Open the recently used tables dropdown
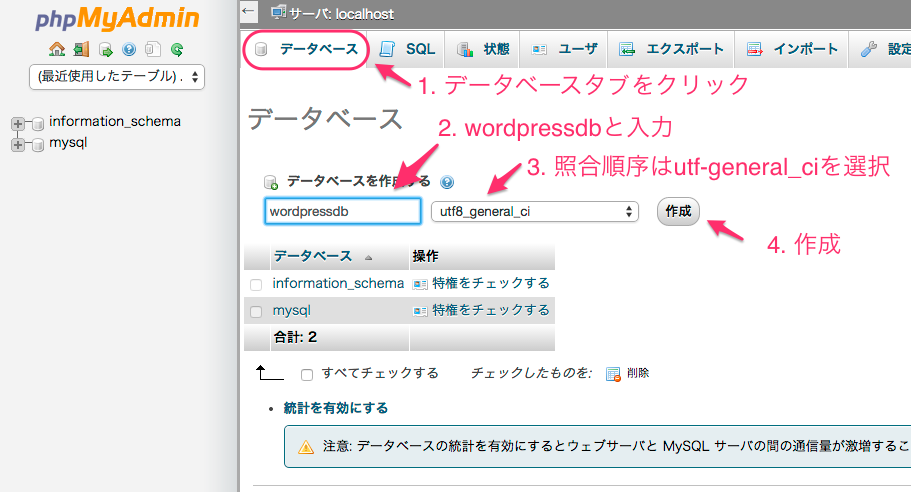The image size is (911, 492). click(118, 76)
